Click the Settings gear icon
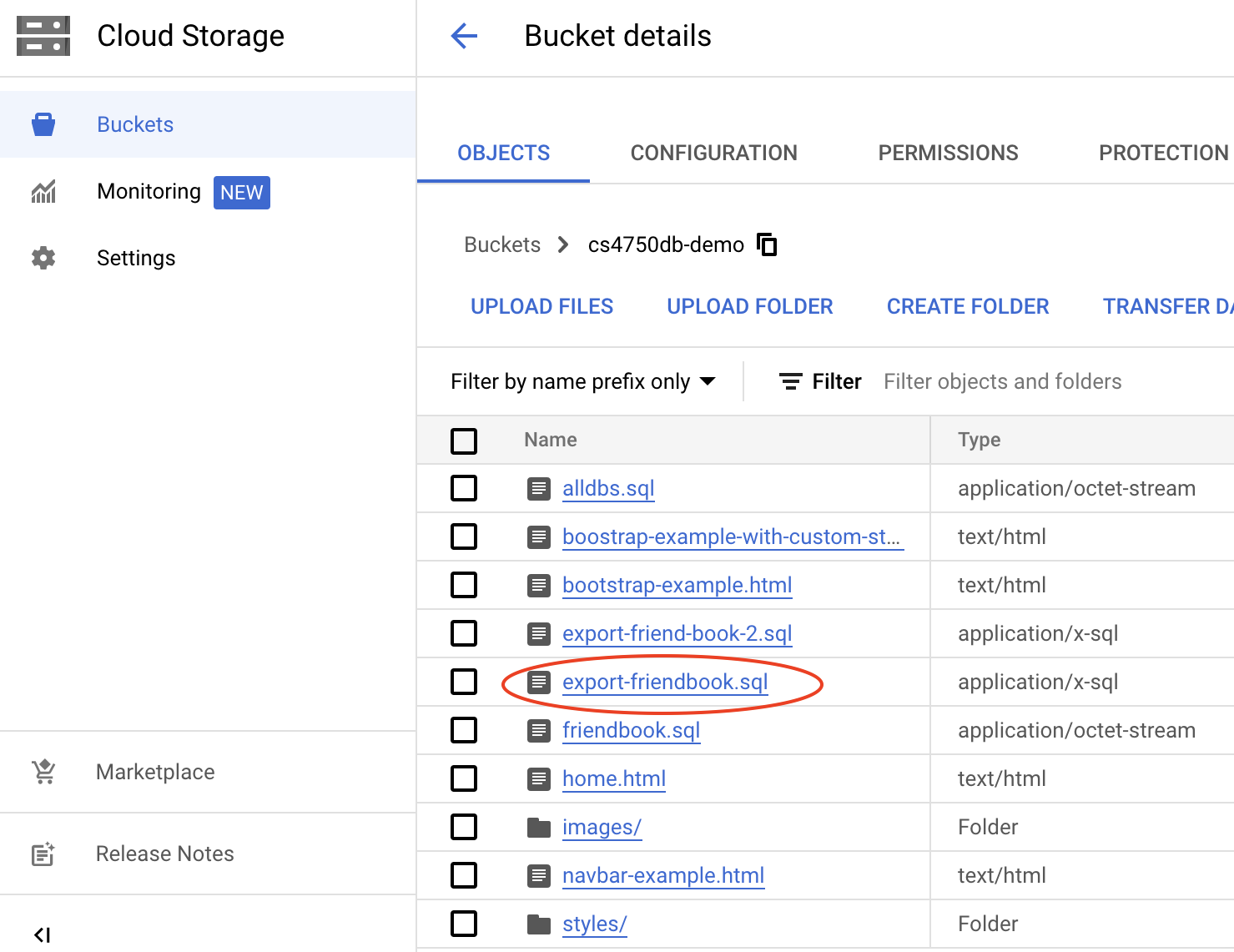 (43, 258)
